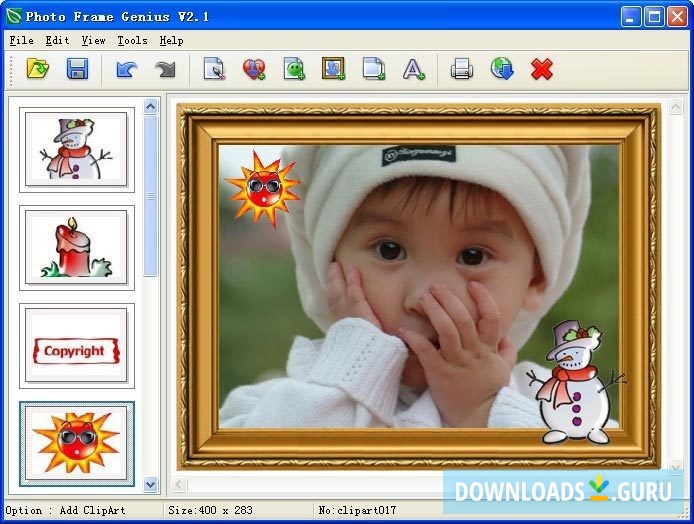The width and height of the screenshot is (694, 524).
Task: Click the clipart list scroll-down arrow
Action: [150, 485]
